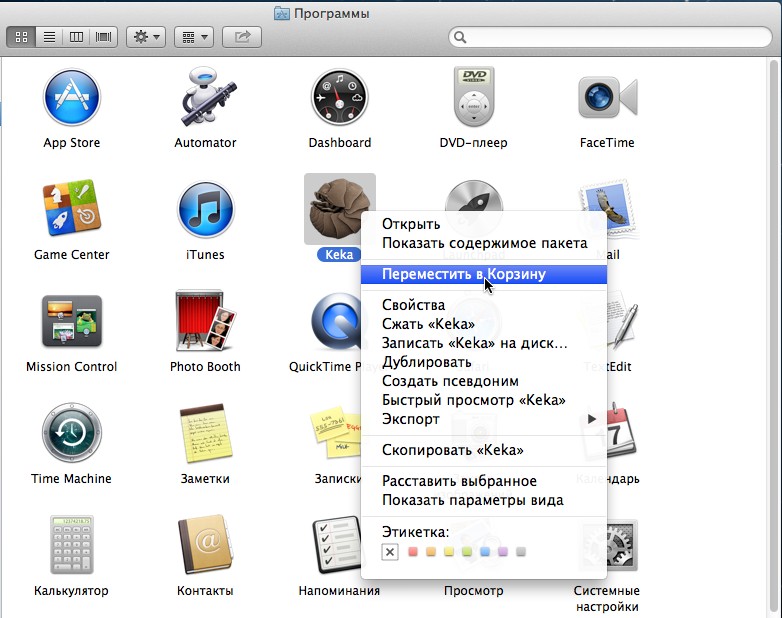This screenshot has height=618, width=782.
Task: Choose Открыть from context menu
Action: pyautogui.click(x=484, y=224)
